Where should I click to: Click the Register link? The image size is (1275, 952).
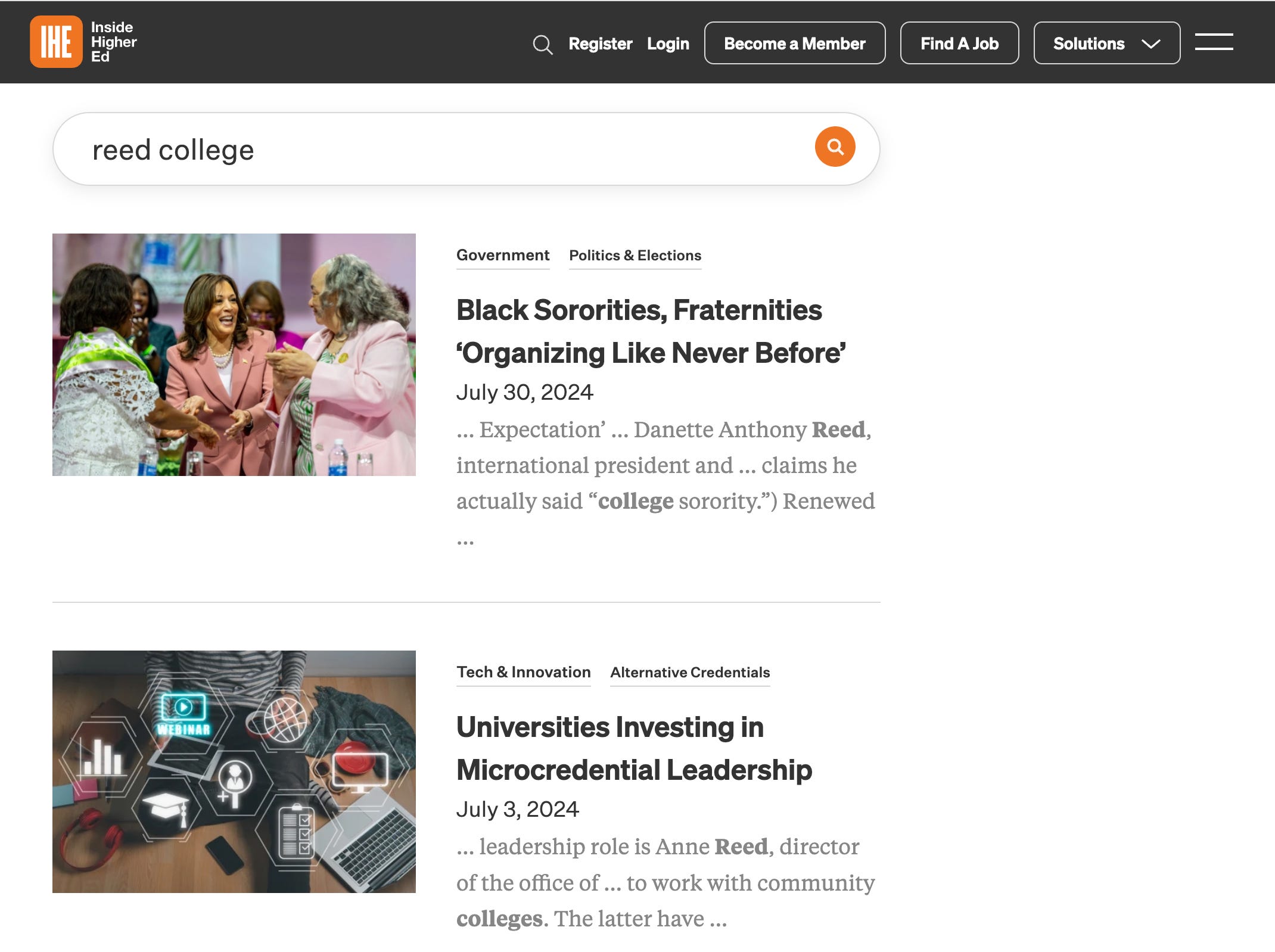click(x=600, y=43)
